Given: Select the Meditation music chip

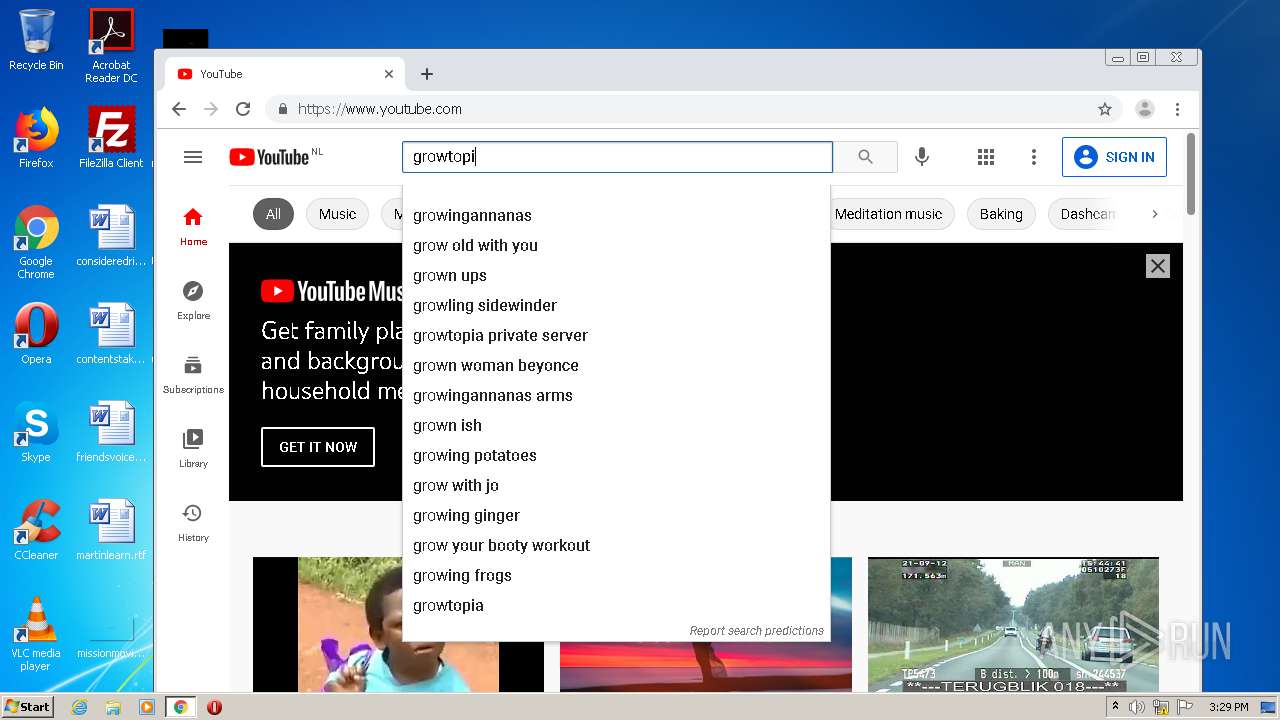Looking at the screenshot, I should [x=888, y=214].
